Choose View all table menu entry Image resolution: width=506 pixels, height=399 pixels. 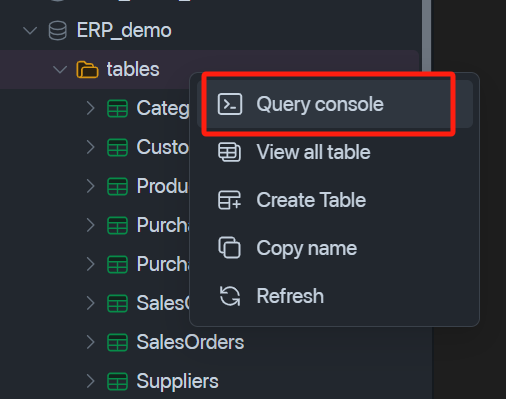coord(335,152)
